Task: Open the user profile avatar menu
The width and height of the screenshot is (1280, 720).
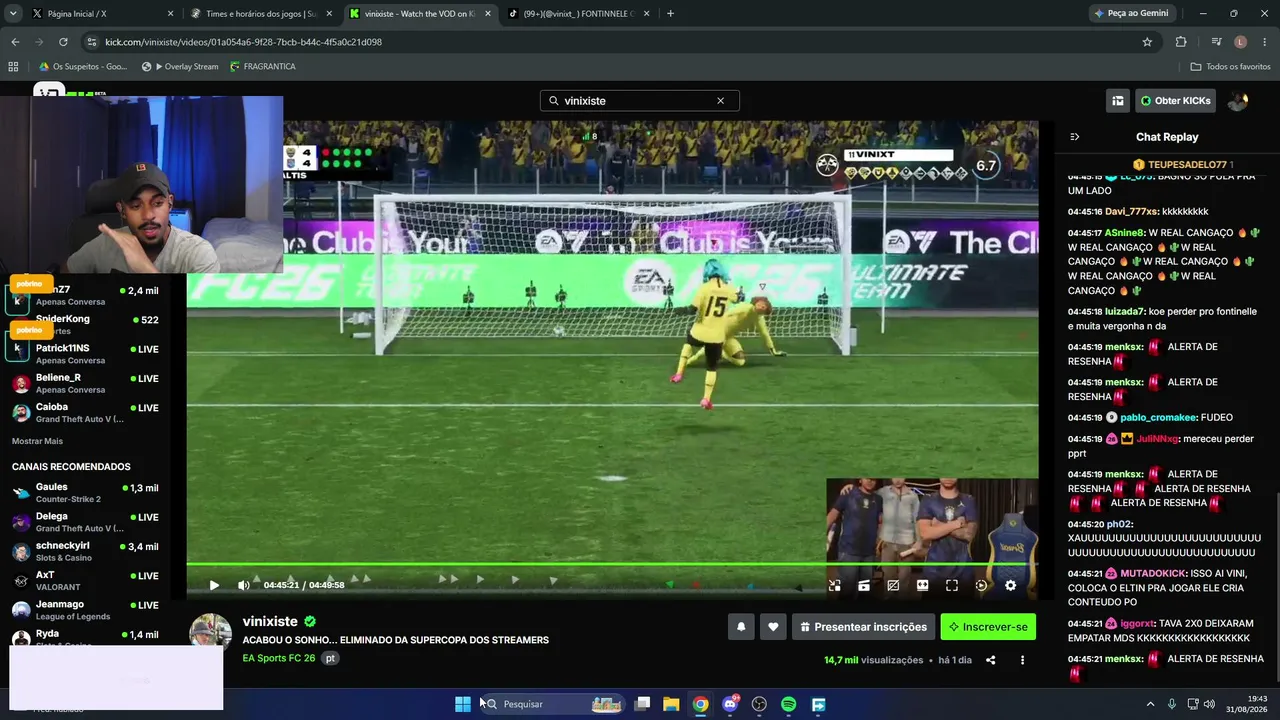Action: click(x=1238, y=101)
